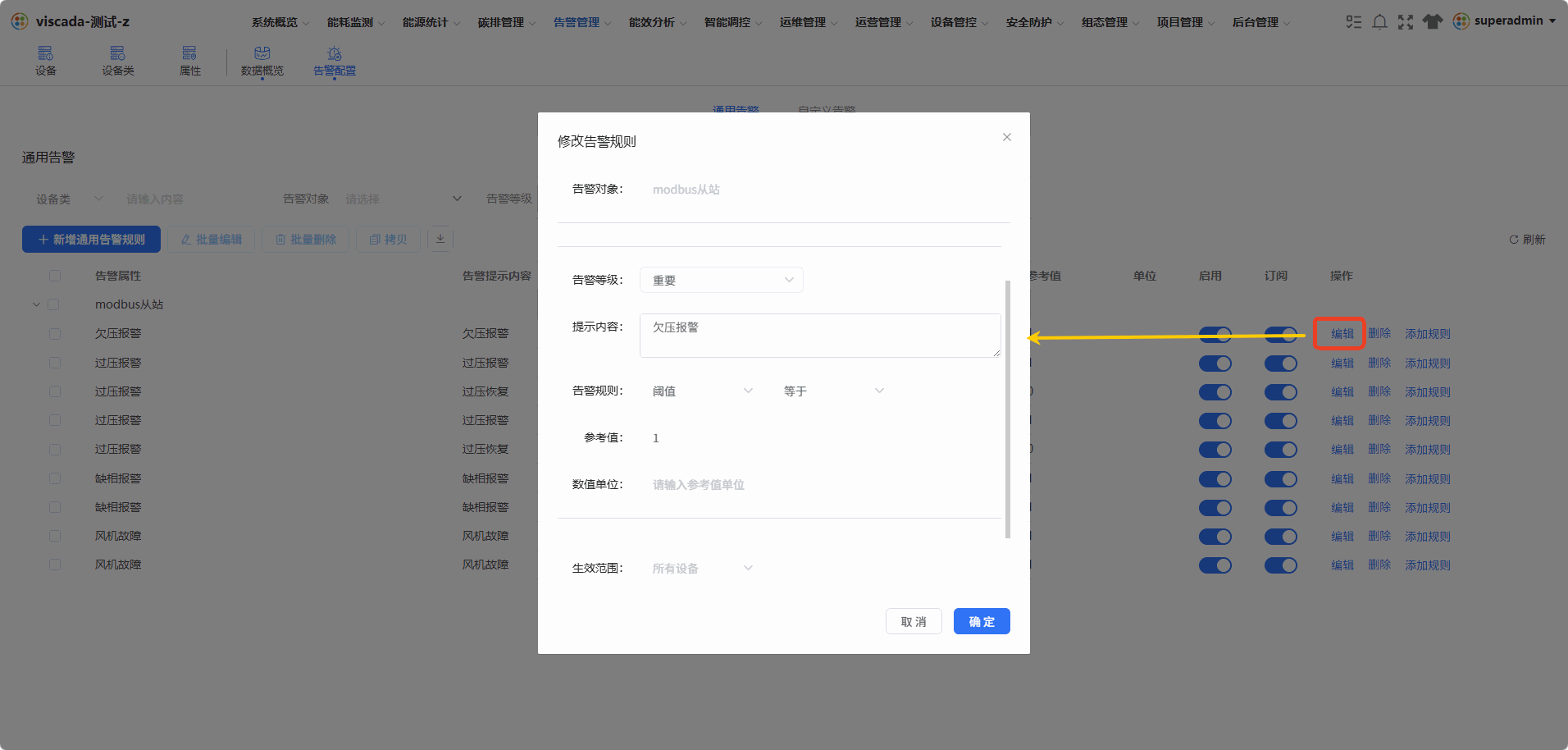The image size is (1568, 750).
Task: Open the 能耗监测 menu
Action: click(356, 22)
